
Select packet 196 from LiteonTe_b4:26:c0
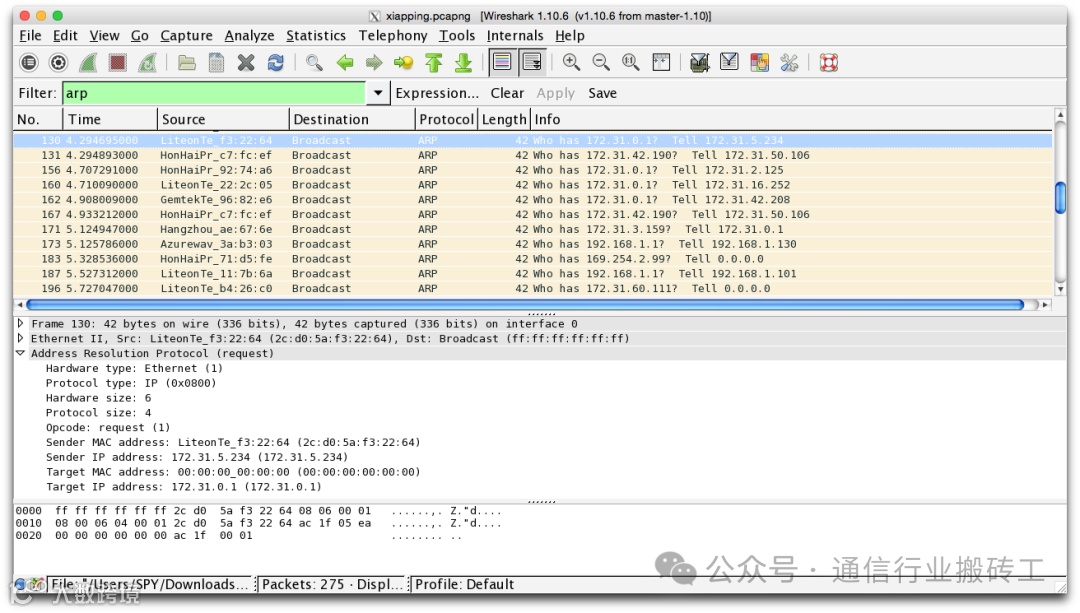click(x=532, y=289)
